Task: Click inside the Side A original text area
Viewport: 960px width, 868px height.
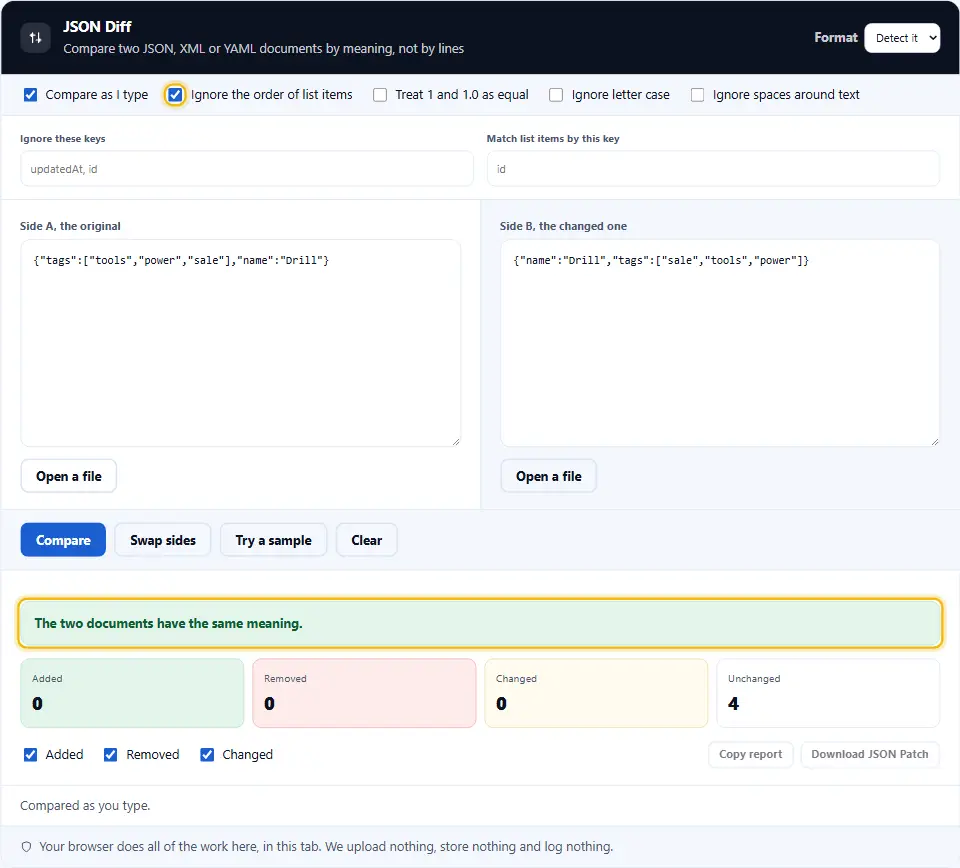Action: pyautogui.click(x=241, y=343)
